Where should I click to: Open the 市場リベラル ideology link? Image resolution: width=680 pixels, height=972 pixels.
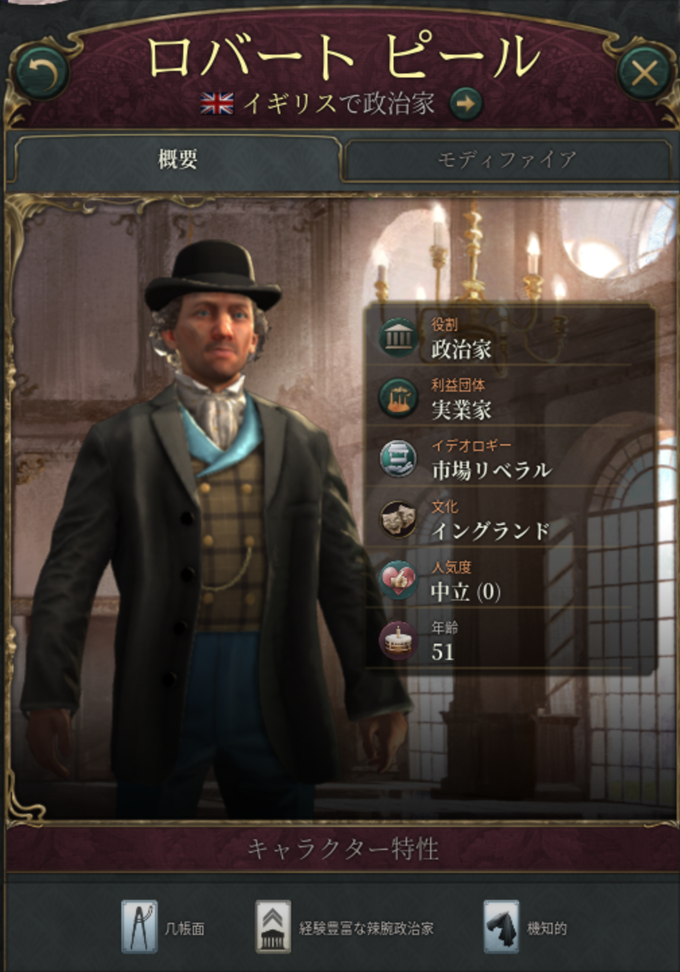coord(491,471)
